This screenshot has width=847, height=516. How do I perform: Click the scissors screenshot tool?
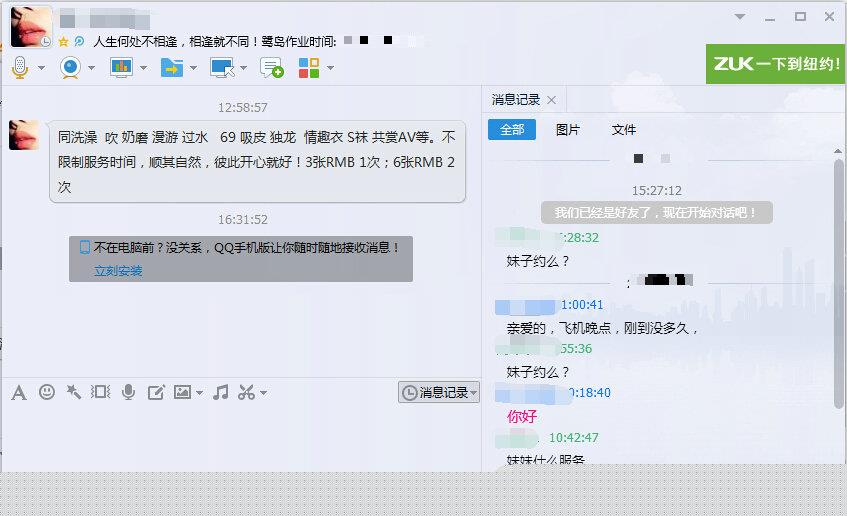pyautogui.click(x=246, y=392)
